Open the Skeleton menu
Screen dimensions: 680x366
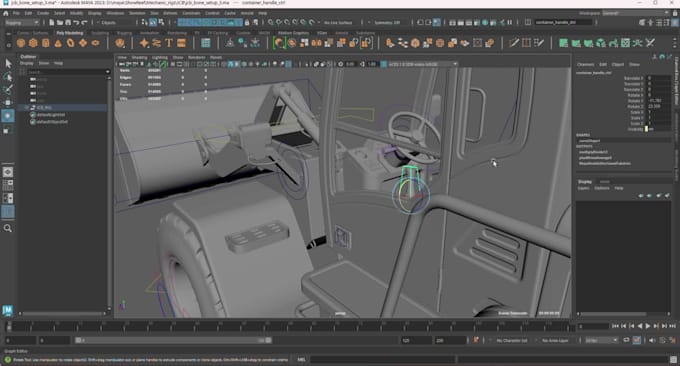tap(137, 13)
